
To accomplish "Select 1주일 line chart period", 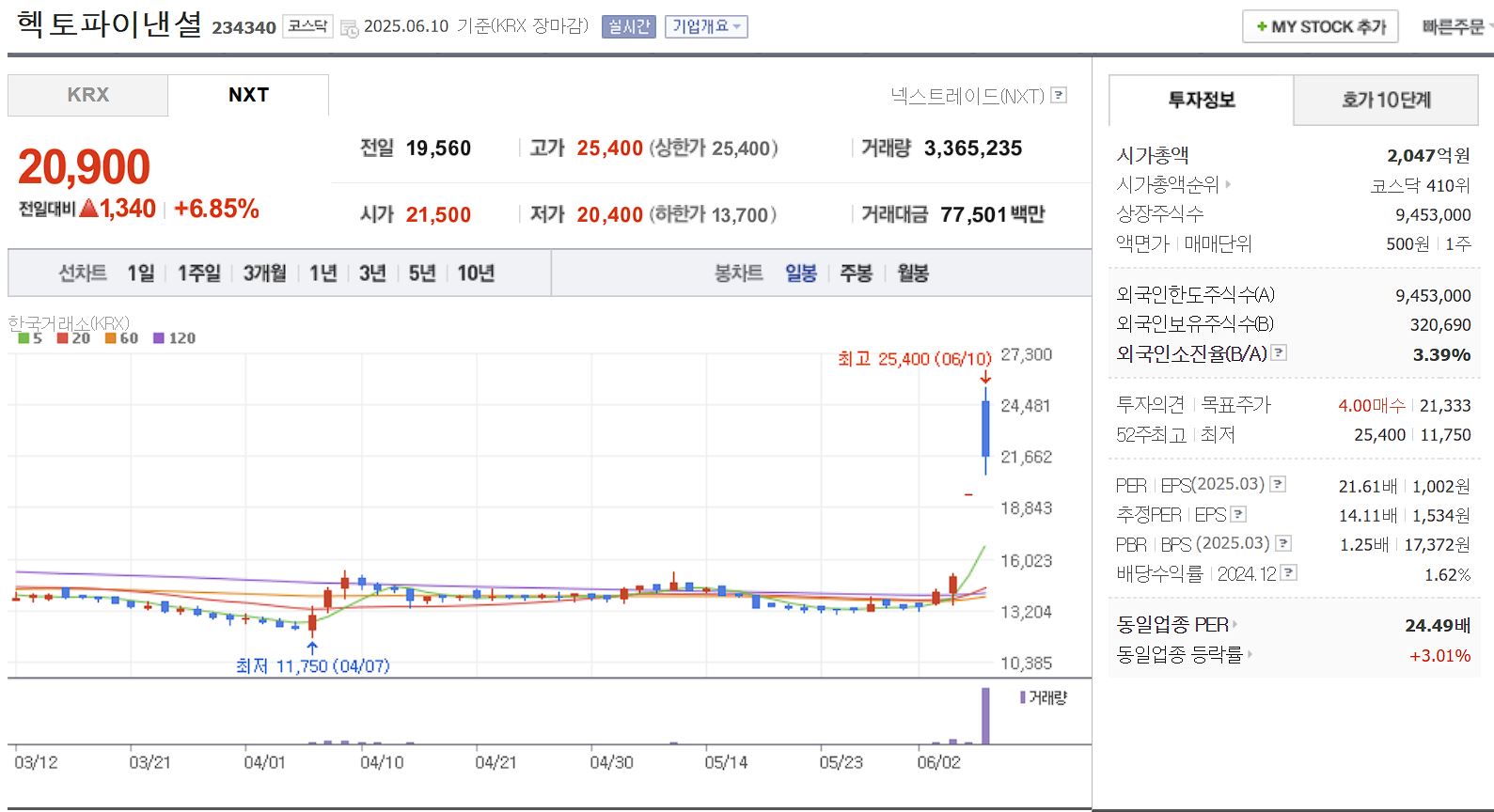I will [x=199, y=273].
